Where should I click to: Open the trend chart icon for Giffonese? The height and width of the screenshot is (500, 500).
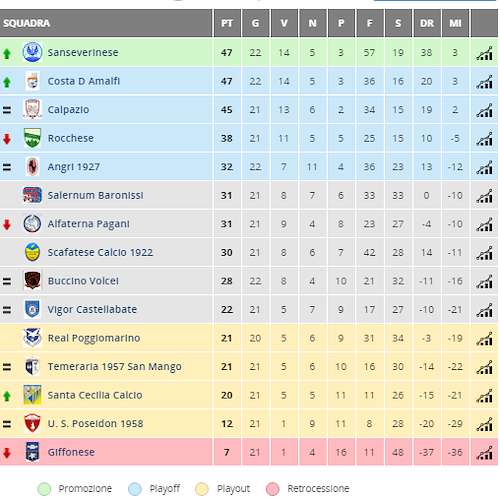click(484, 453)
